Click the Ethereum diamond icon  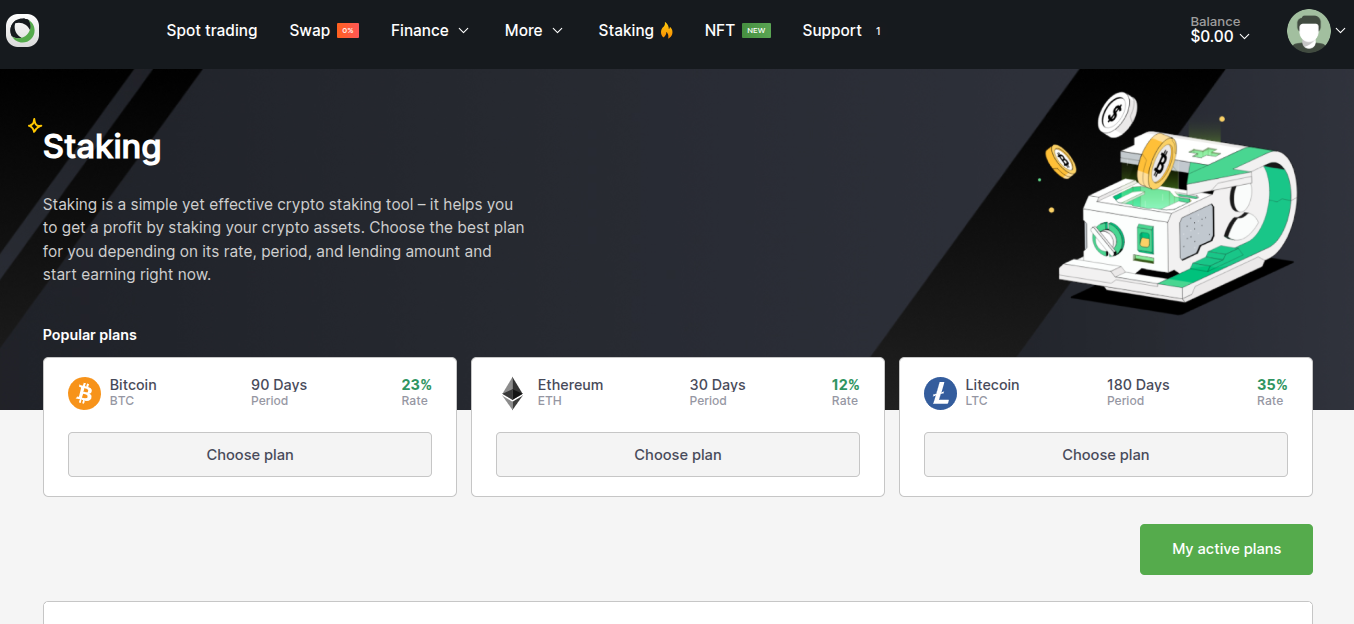coord(512,393)
